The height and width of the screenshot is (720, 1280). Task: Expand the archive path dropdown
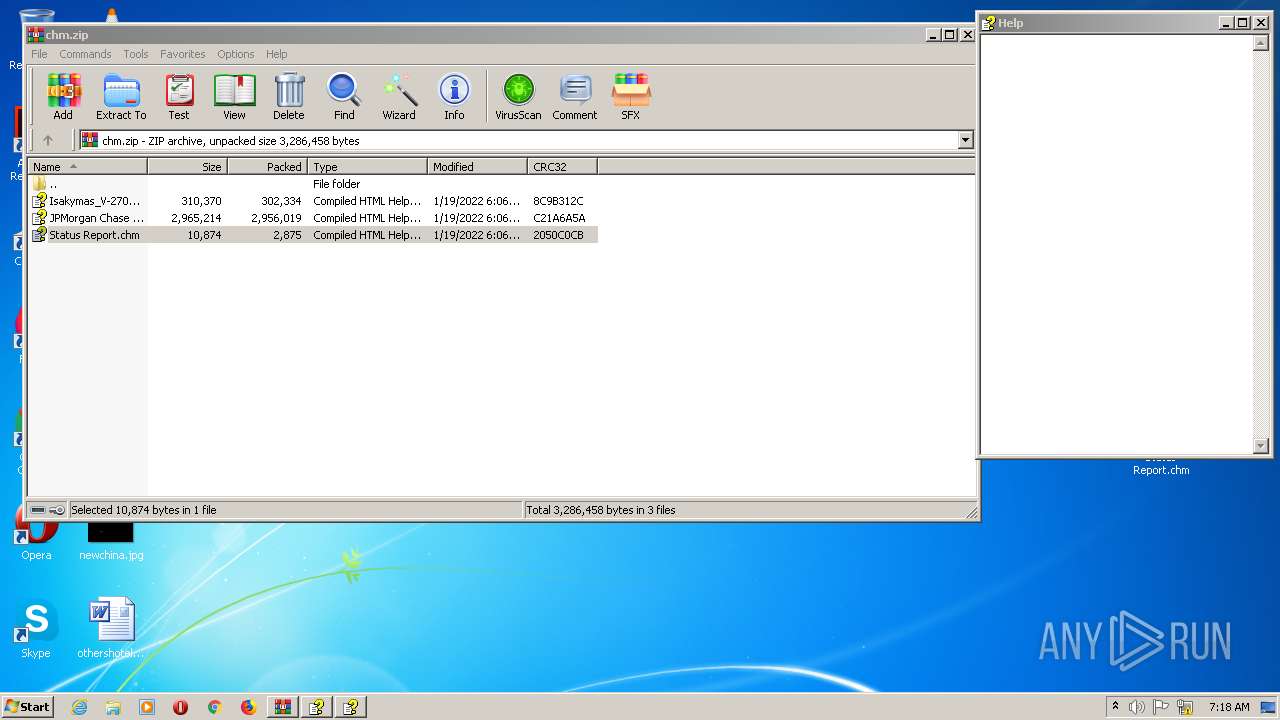(965, 141)
